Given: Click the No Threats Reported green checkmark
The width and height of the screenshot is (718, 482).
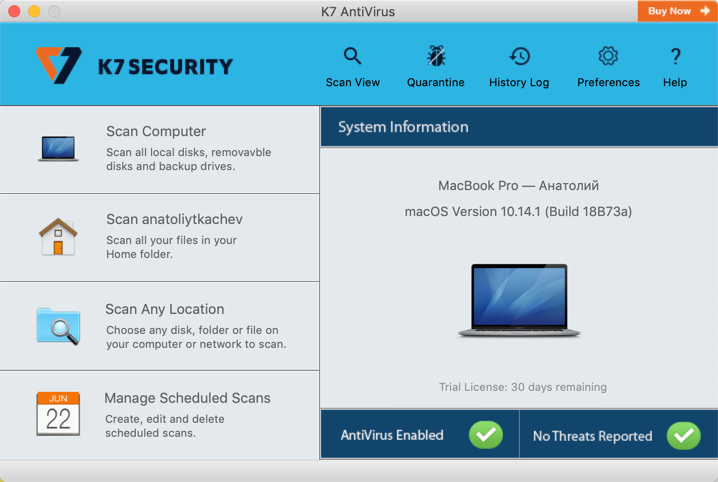Looking at the screenshot, I should (x=684, y=435).
